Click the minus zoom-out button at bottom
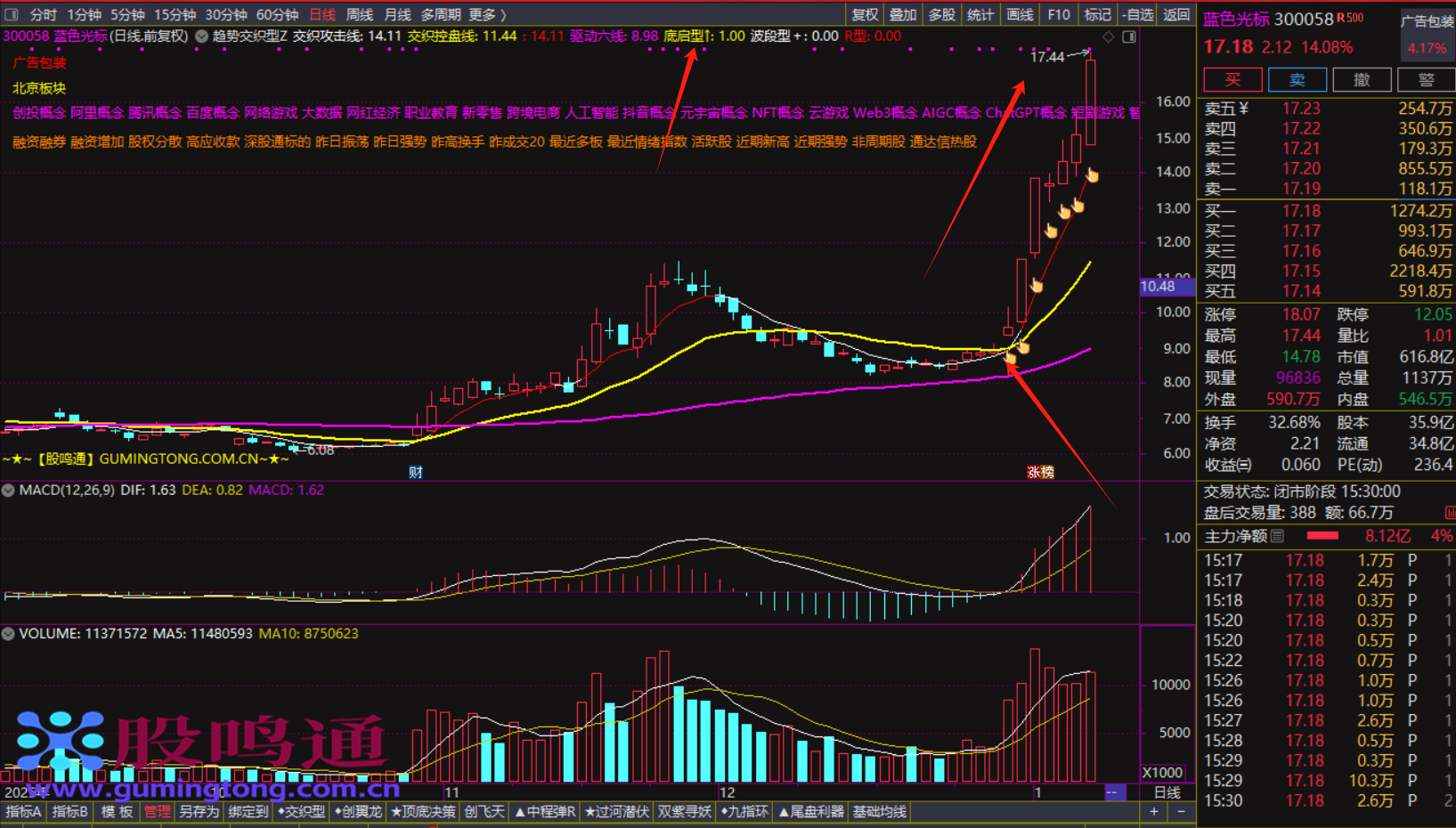Image resolution: width=1456 pixels, height=828 pixels. [x=1182, y=811]
